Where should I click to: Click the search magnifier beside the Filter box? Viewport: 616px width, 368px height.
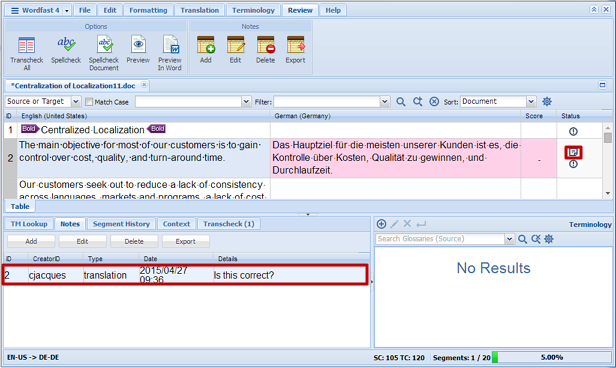pos(400,102)
